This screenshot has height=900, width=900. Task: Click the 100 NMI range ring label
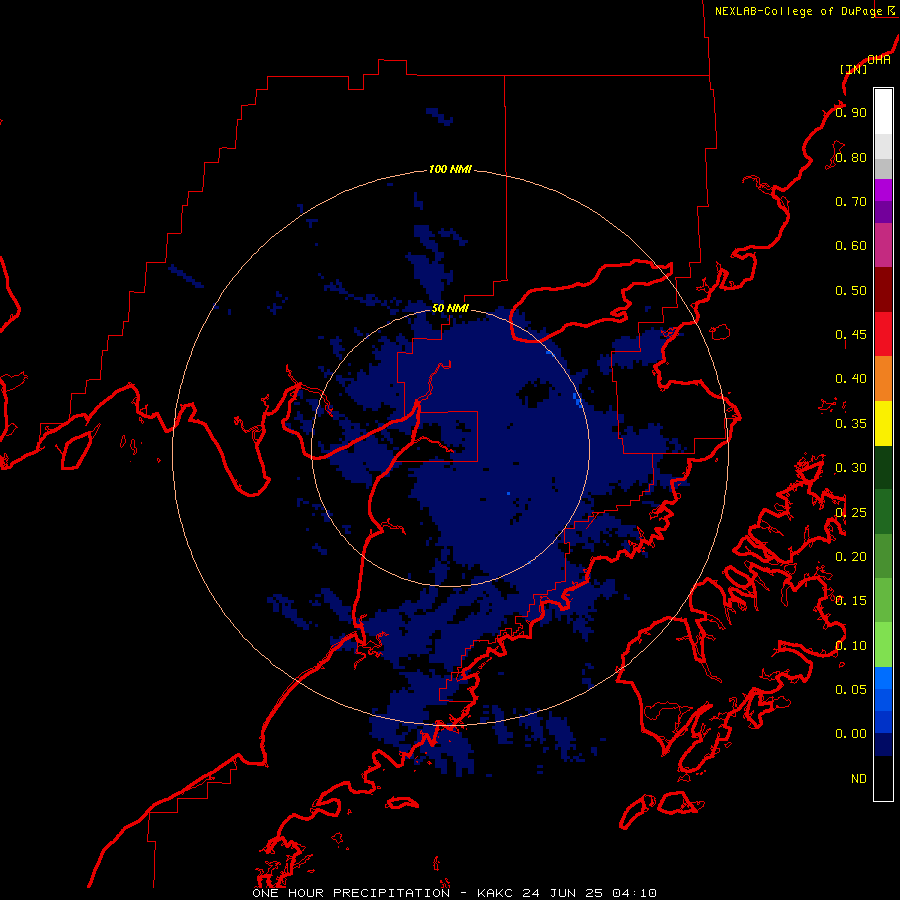click(450, 169)
